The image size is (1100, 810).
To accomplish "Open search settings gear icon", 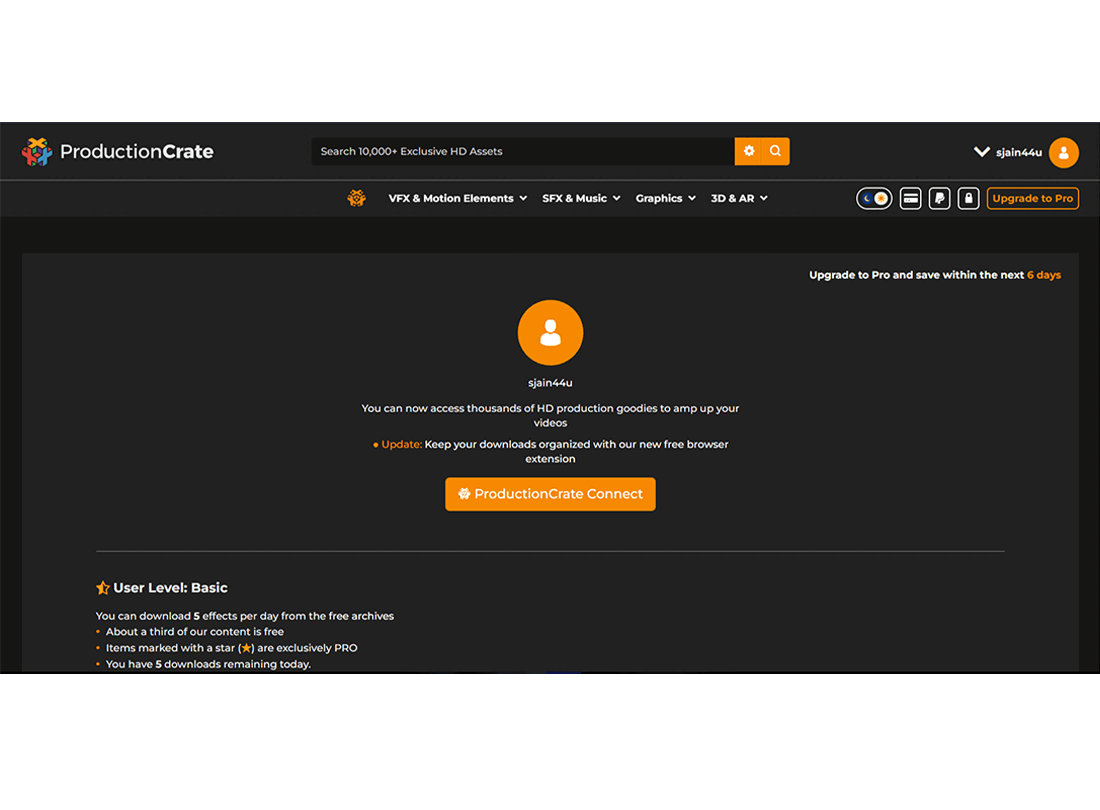I will tap(749, 151).
